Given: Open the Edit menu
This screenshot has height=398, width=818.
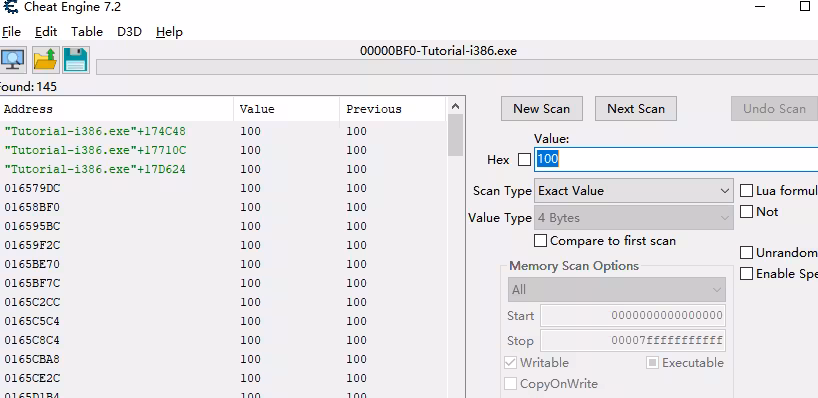Looking at the screenshot, I should click(x=46, y=32).
